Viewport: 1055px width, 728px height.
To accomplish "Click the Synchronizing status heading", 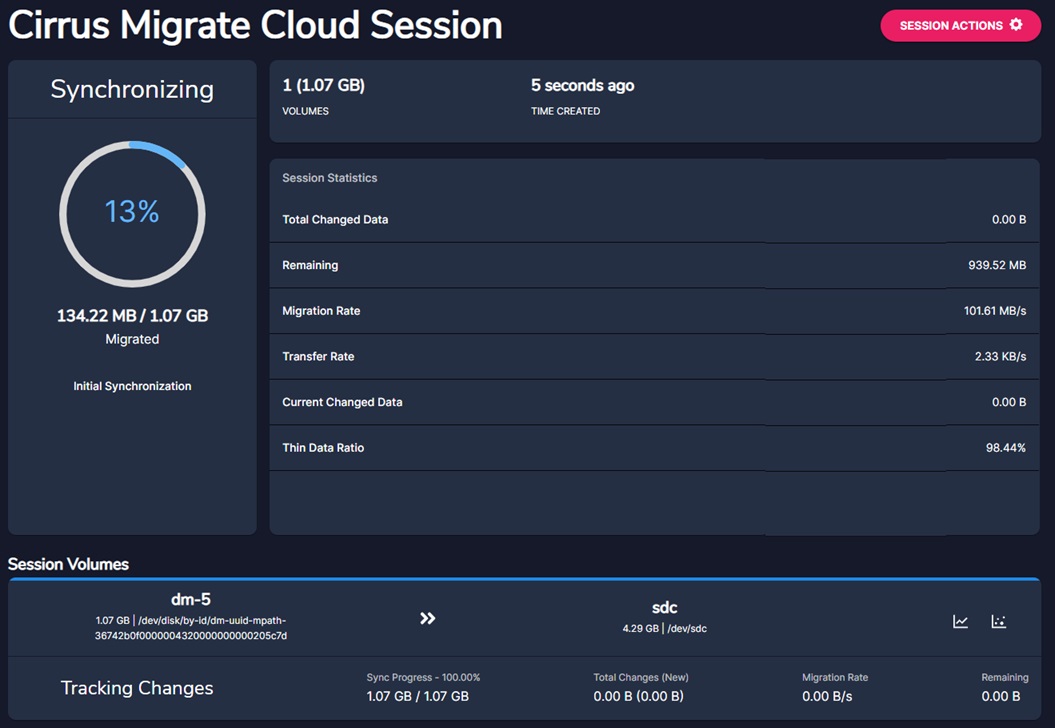I will 132,90.
